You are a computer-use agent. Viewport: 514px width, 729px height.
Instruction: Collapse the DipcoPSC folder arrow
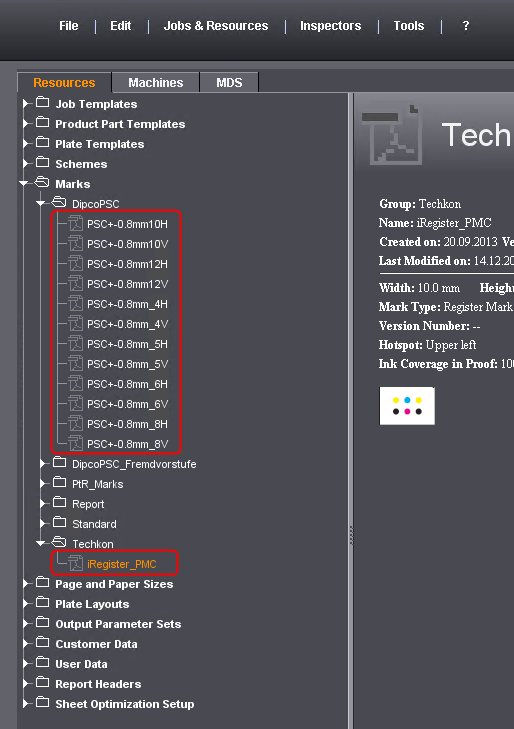point(40,204)
